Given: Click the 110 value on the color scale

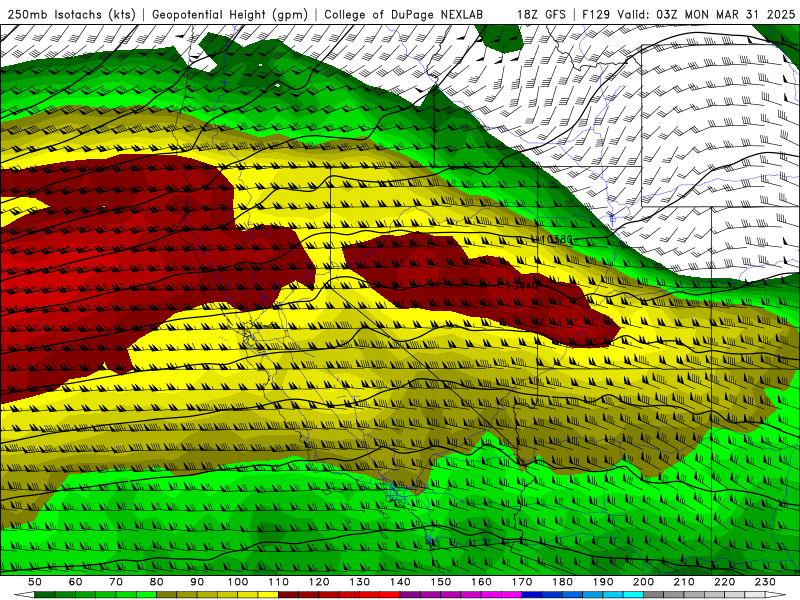Looking at the screenshot, I should point(279,582).
